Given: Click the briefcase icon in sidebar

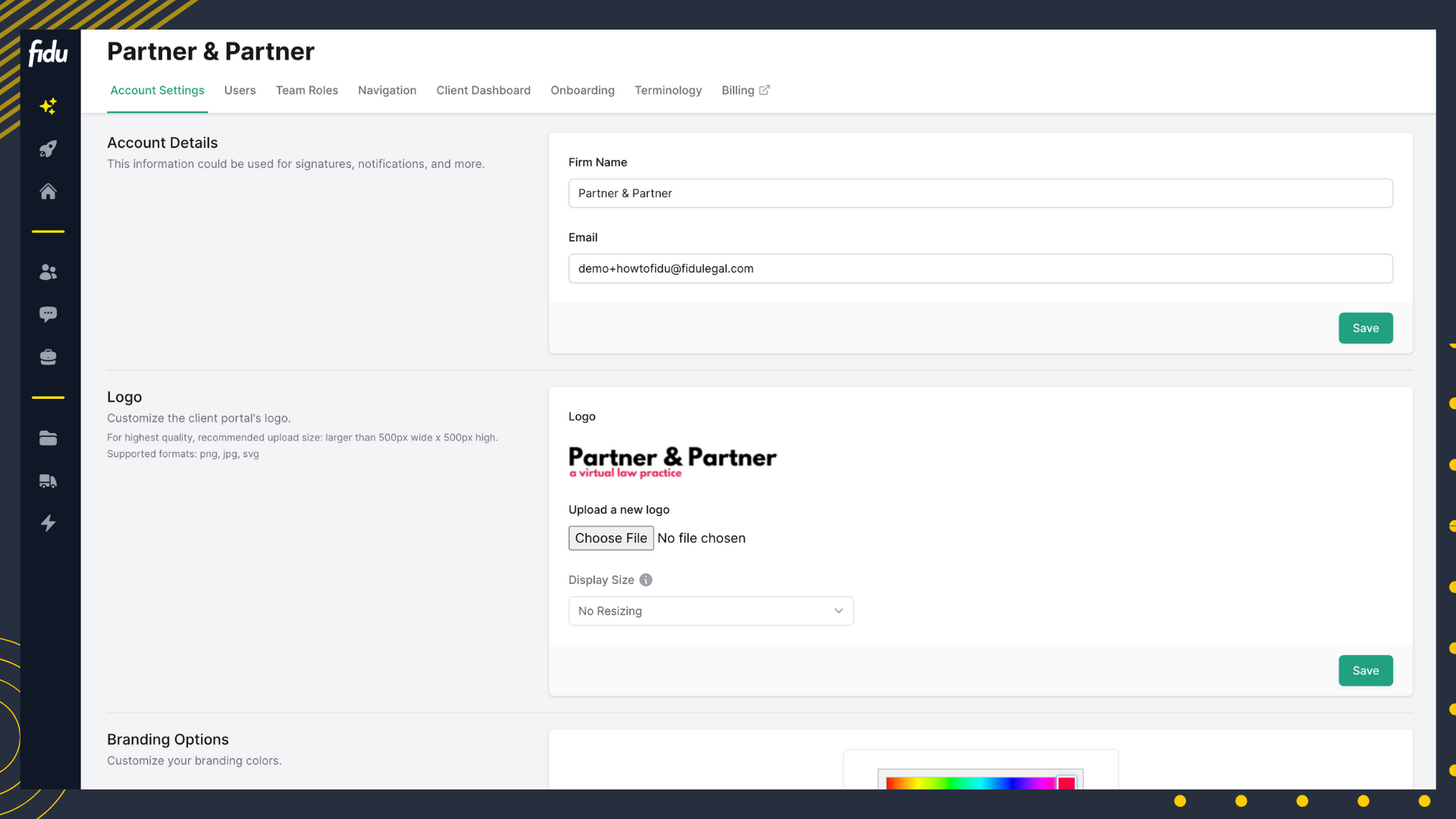Looking at the screenshot, I should 48,357.
